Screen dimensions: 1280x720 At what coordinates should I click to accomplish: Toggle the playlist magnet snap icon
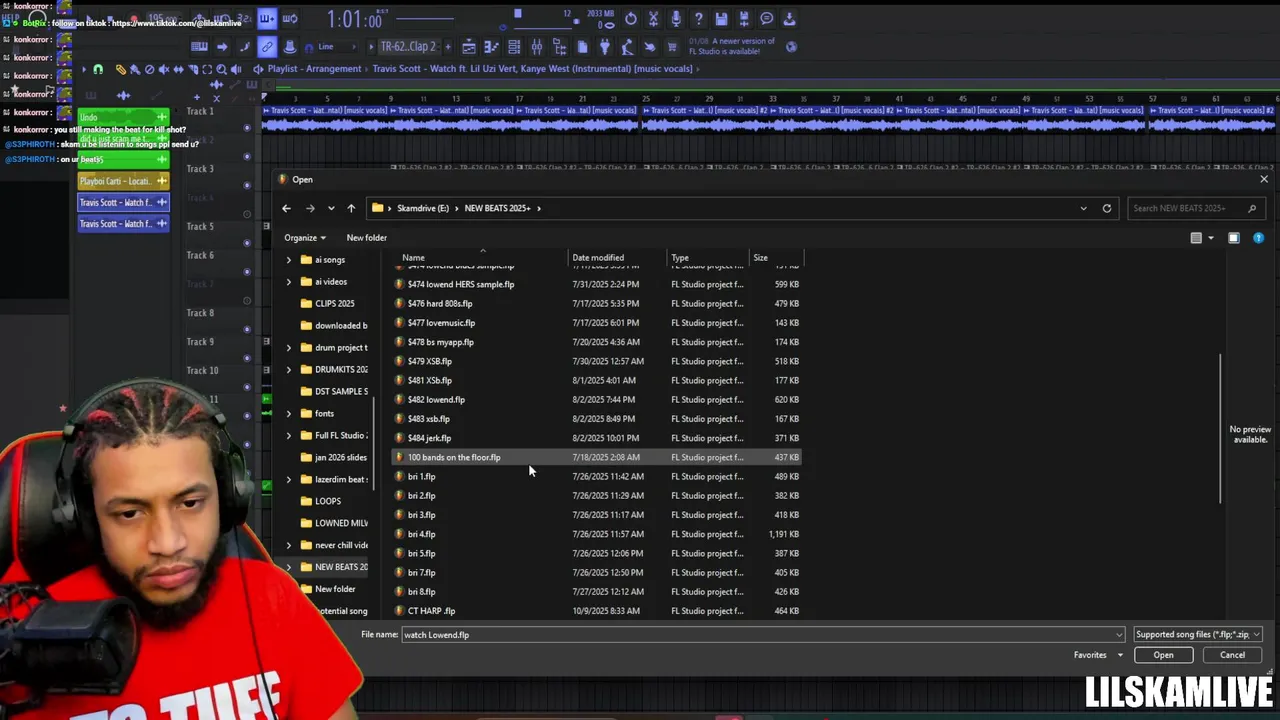coord(98,69)
